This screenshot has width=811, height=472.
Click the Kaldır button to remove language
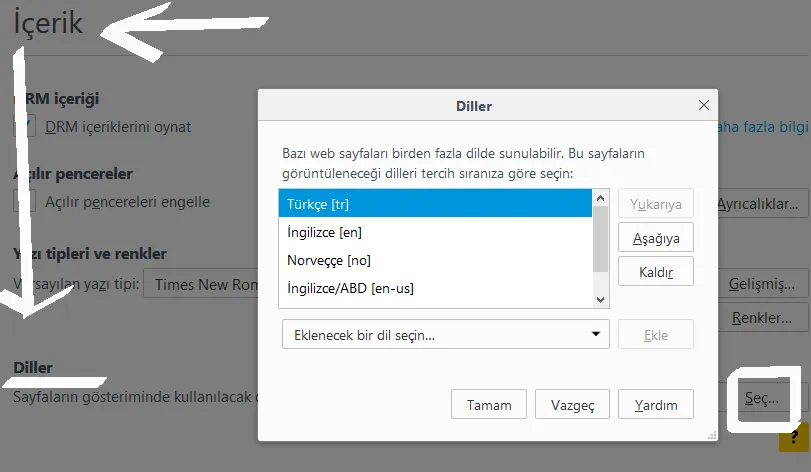click(655, 272)
